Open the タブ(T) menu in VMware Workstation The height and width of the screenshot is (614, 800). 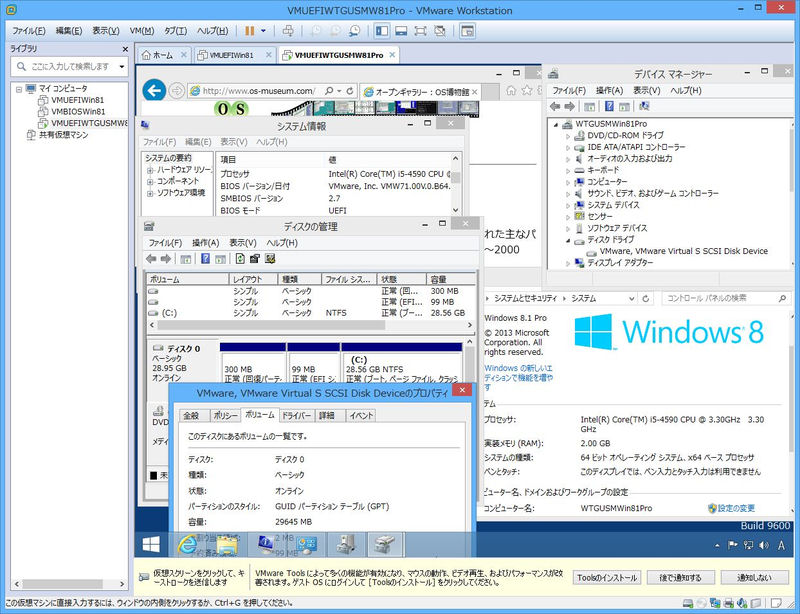[x=175, y=31]
